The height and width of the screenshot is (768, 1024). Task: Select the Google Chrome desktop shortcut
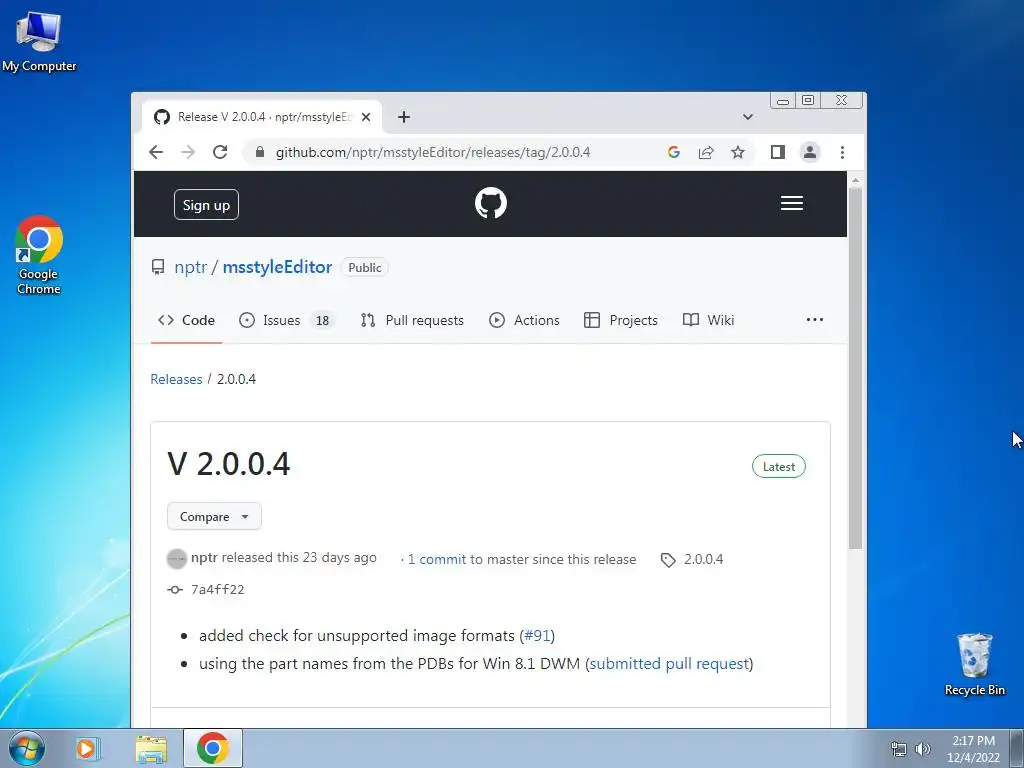[39, 255]
